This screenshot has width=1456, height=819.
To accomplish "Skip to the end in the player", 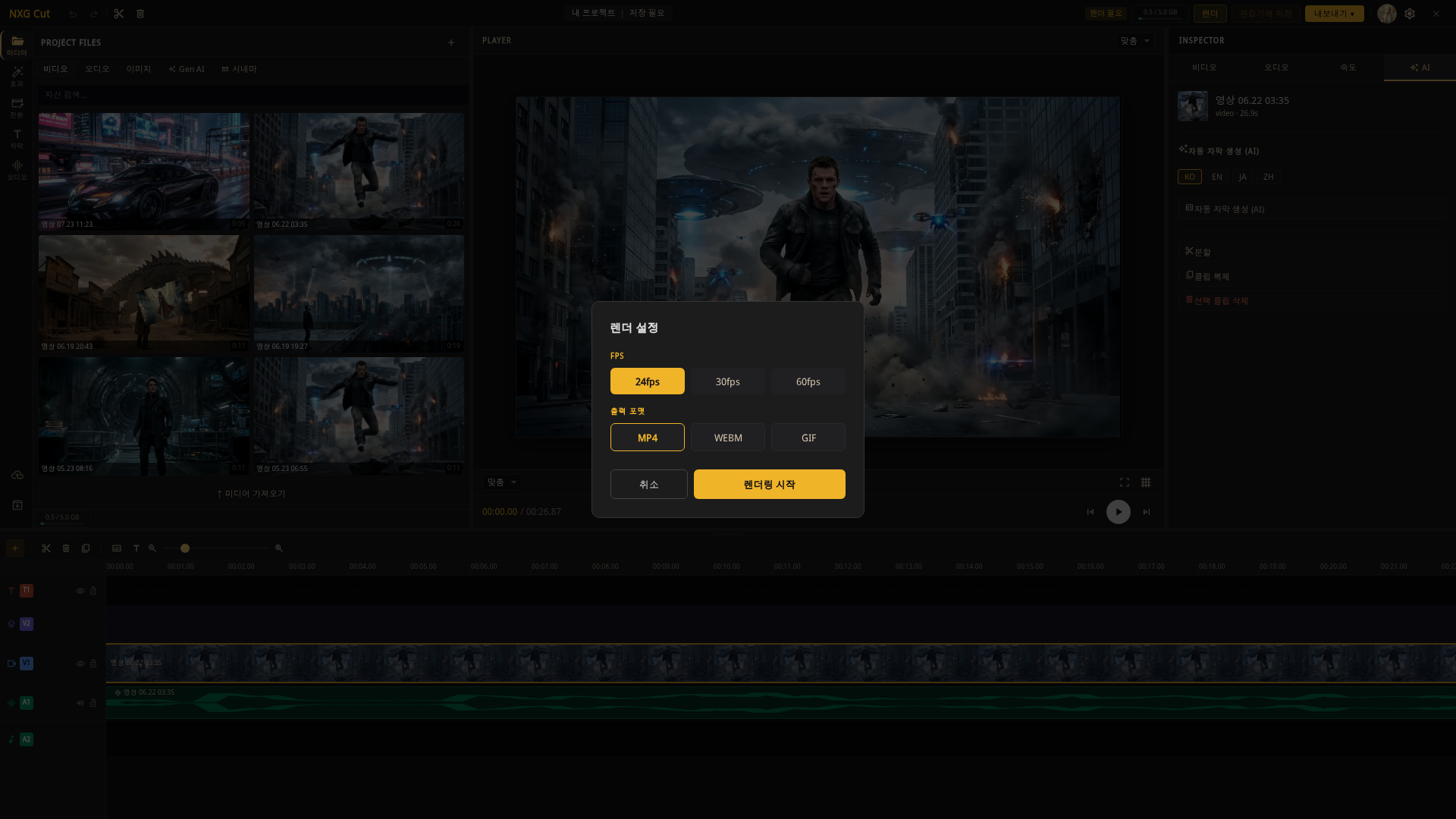I will [x=1147, y=512].
